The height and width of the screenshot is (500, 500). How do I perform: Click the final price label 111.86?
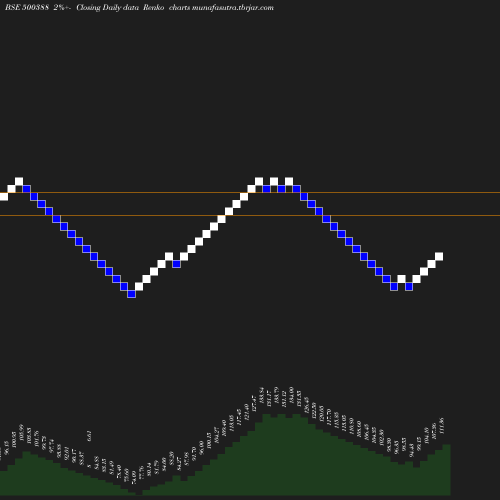pyautogui.click(x=442, y=426)
